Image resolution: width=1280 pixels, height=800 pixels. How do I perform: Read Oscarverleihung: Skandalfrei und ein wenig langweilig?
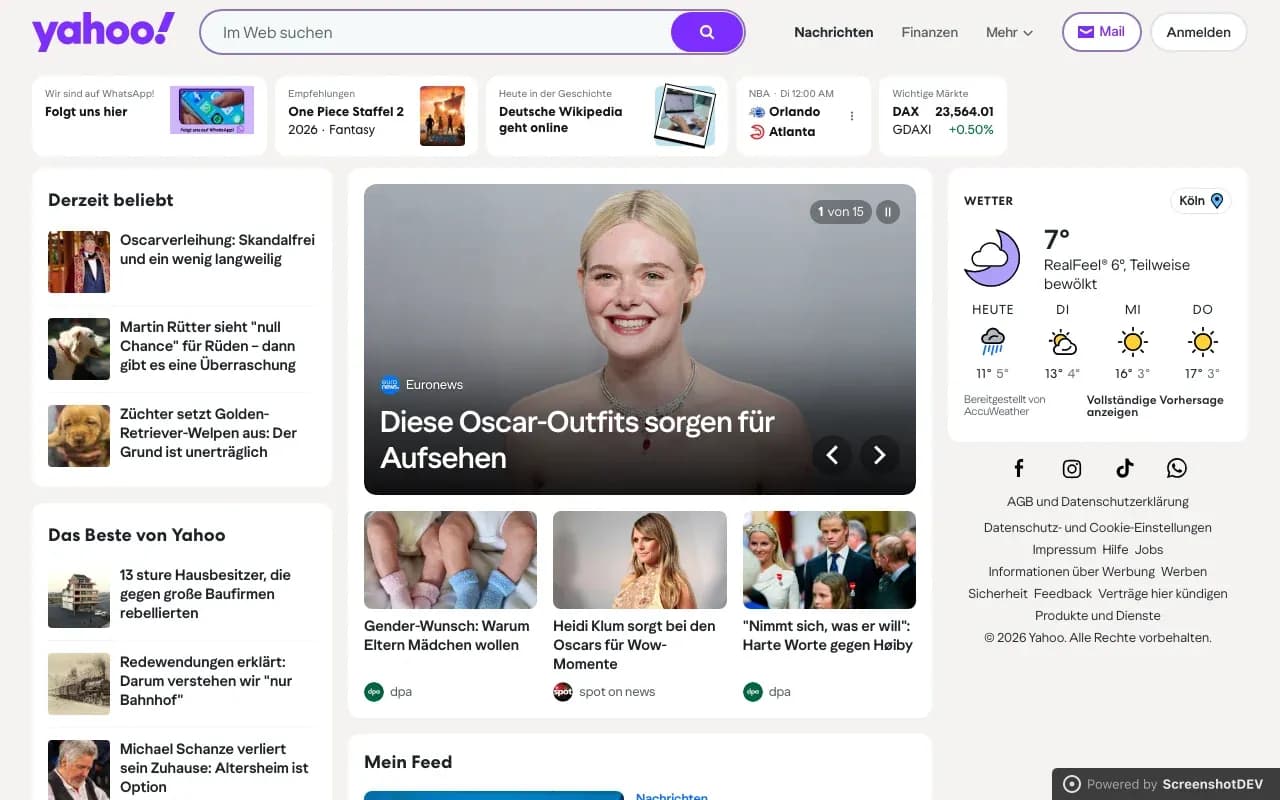point(217,250)
